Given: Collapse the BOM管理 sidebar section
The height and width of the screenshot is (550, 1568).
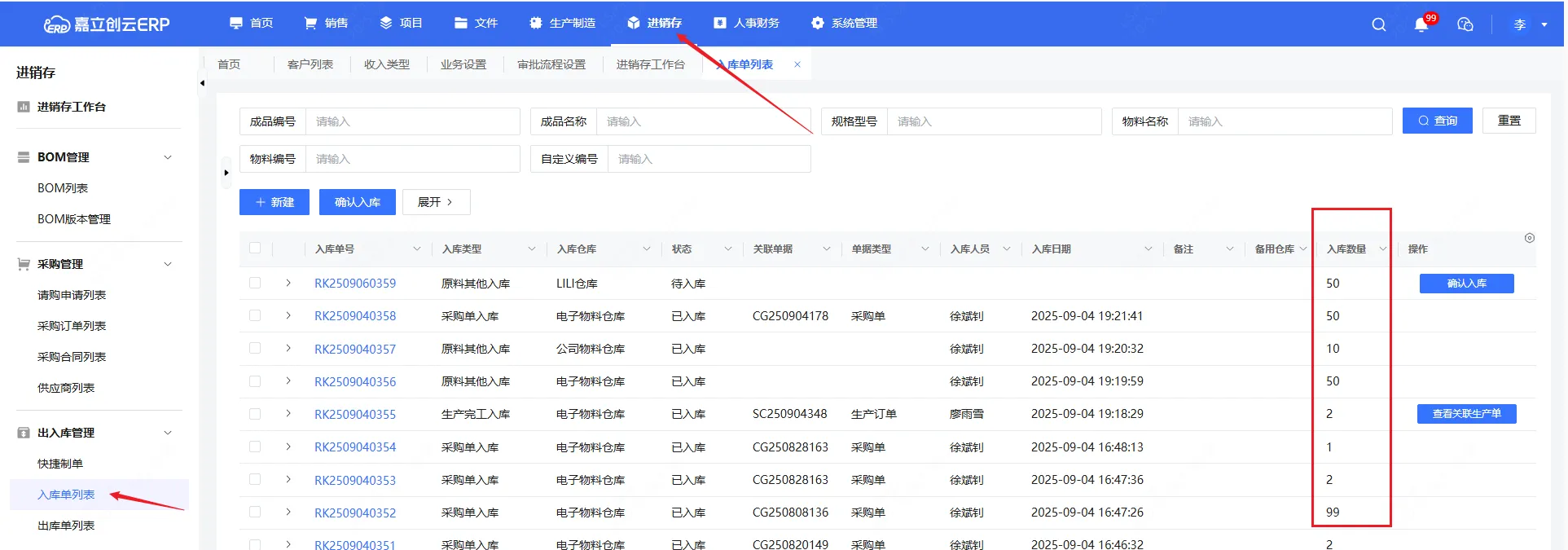Looking at the screenshot, I should coord(168,157).
